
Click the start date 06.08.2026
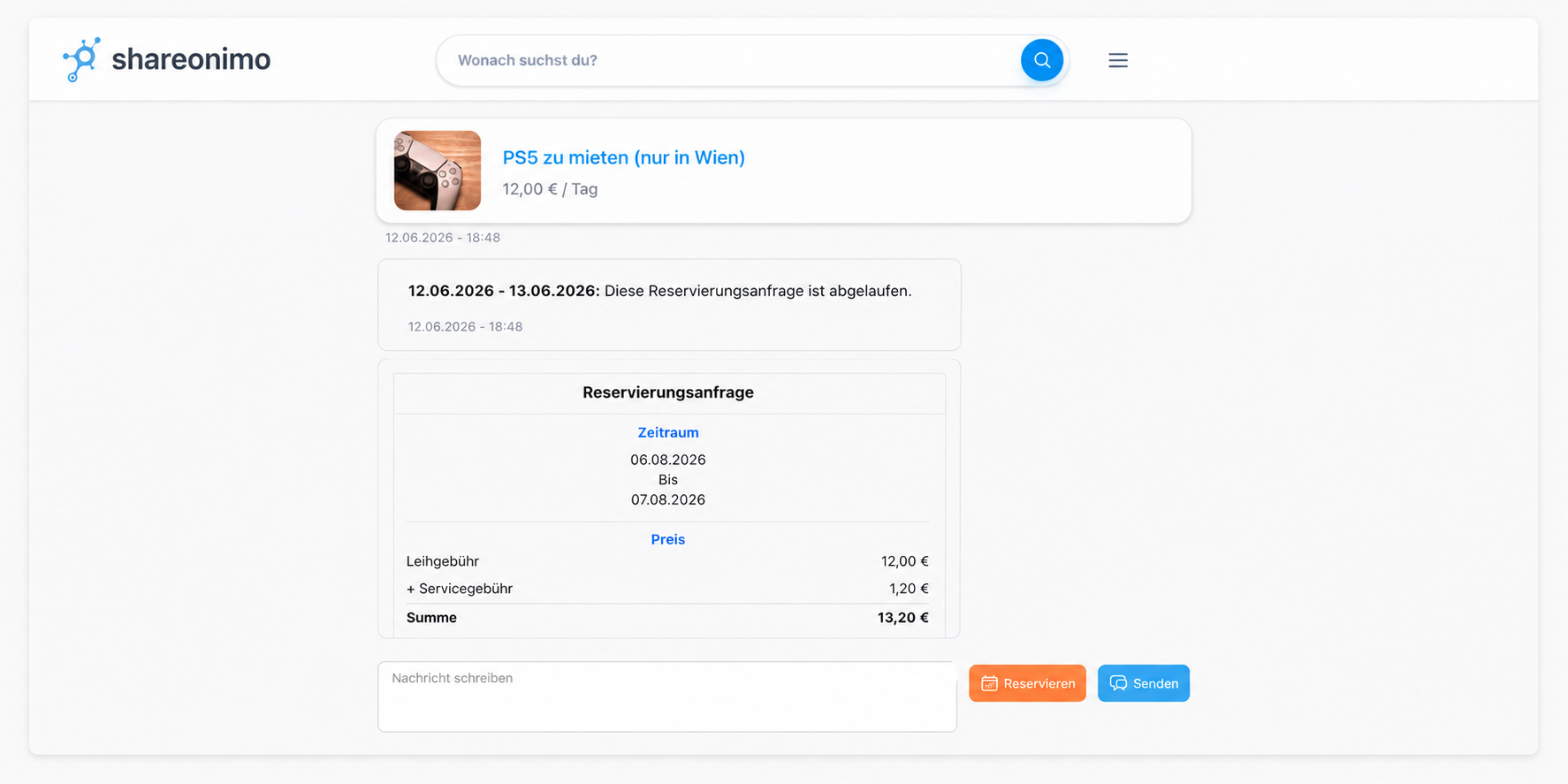[668, 460]
